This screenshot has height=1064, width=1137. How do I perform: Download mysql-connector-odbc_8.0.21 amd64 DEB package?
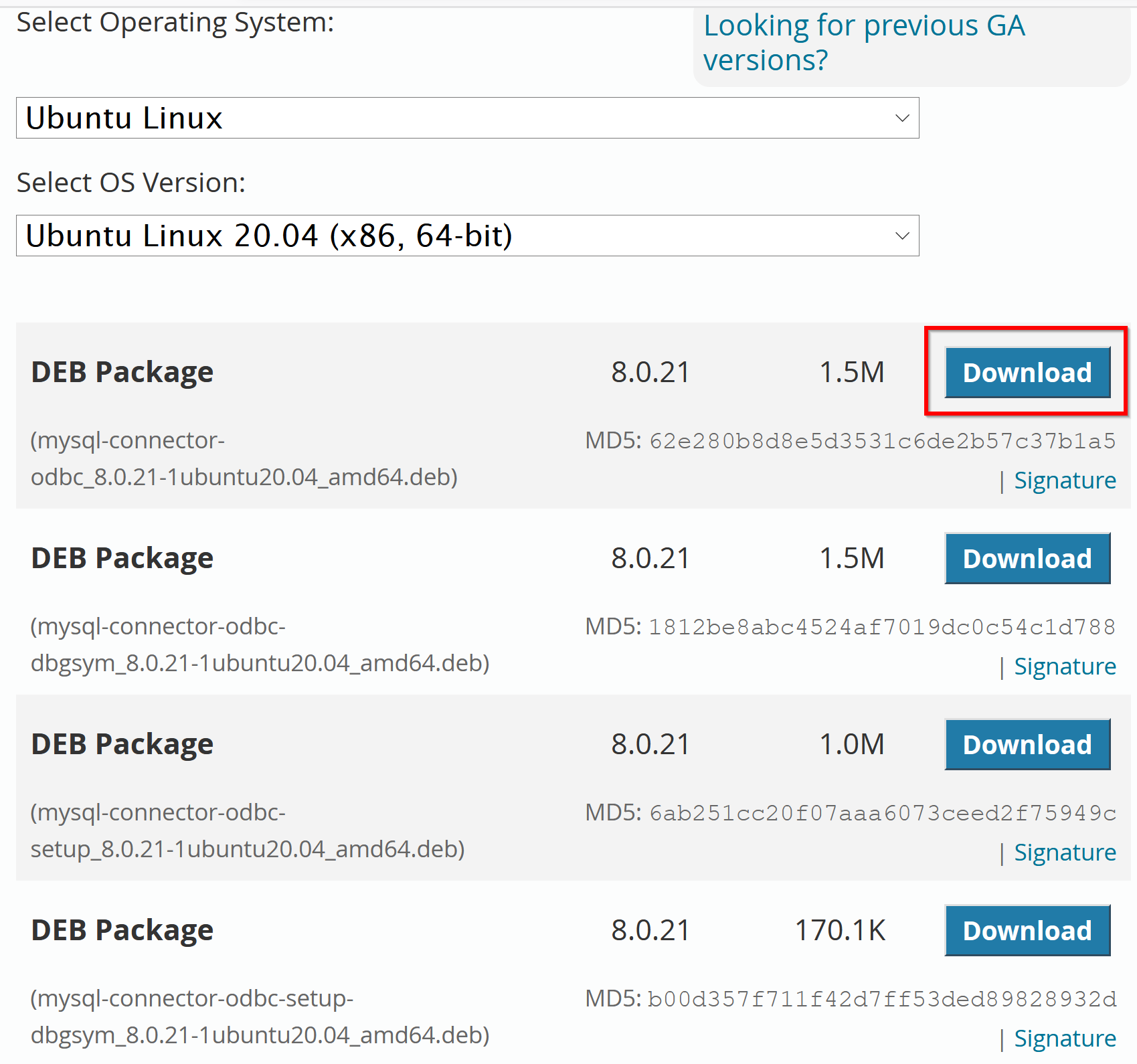click(1027, 372)
